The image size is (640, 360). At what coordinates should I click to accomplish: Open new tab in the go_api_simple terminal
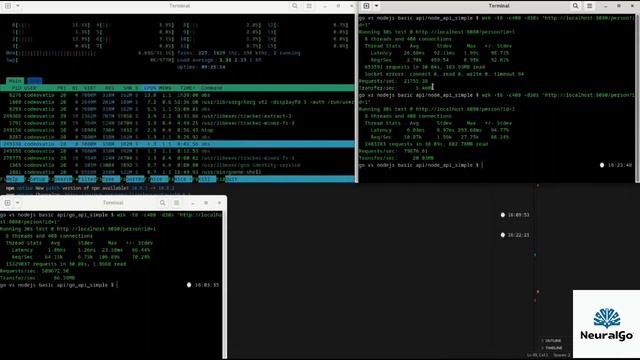click(8, 203)
